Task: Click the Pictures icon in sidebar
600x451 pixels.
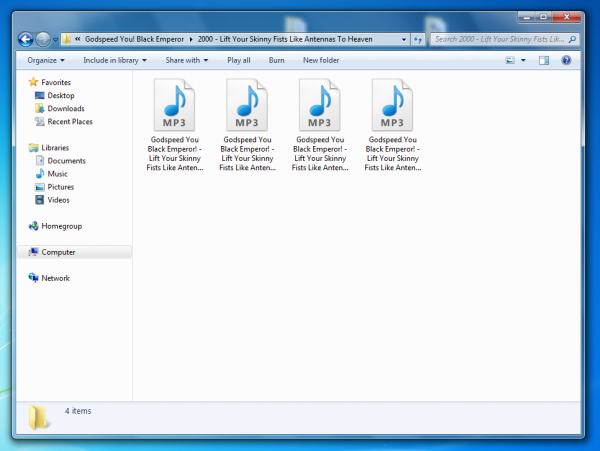Action: pyautogui.click(x=39, y=187)
